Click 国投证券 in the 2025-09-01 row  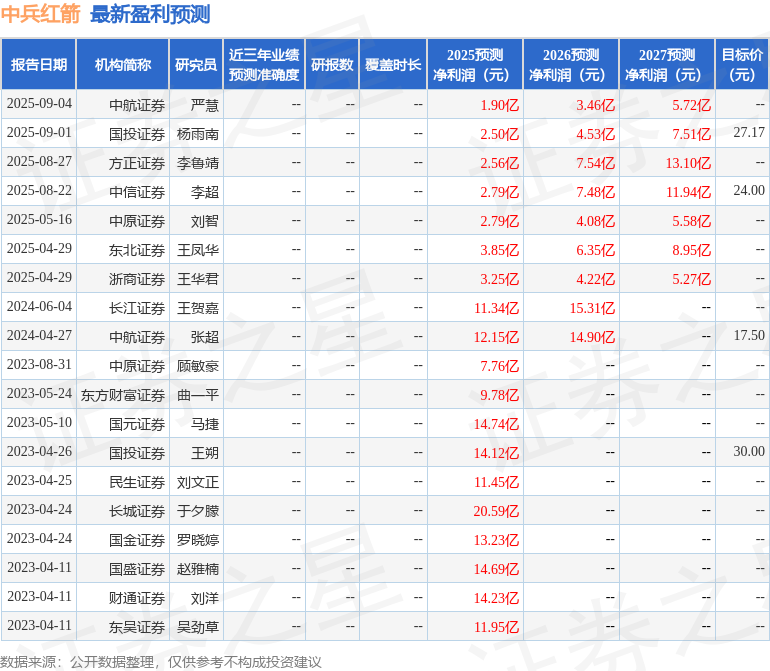(x=137, y=134)
